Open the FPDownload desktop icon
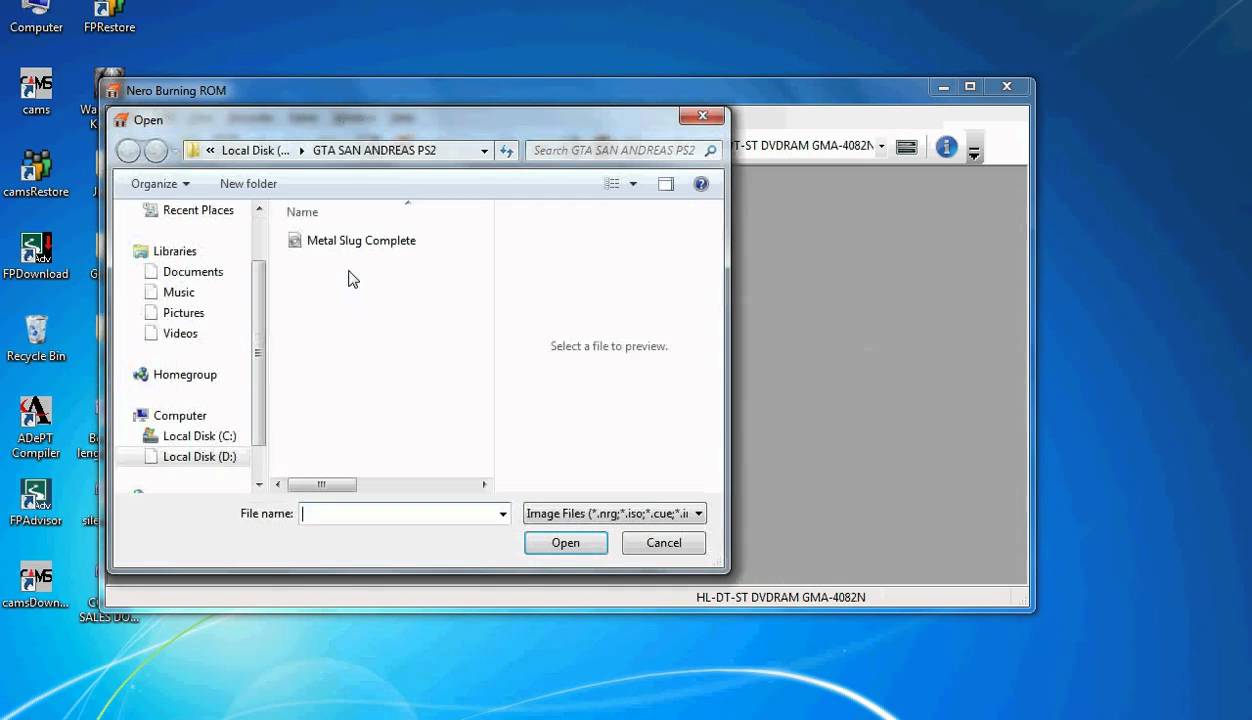The width and height of the screenshot is (1252, 720). coord(36,256)
